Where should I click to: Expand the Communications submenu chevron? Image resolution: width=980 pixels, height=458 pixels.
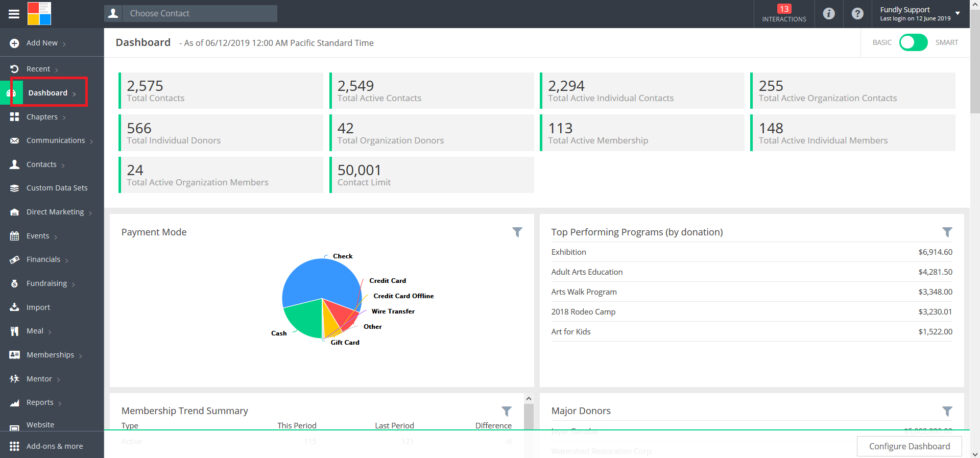coord(91,142)
